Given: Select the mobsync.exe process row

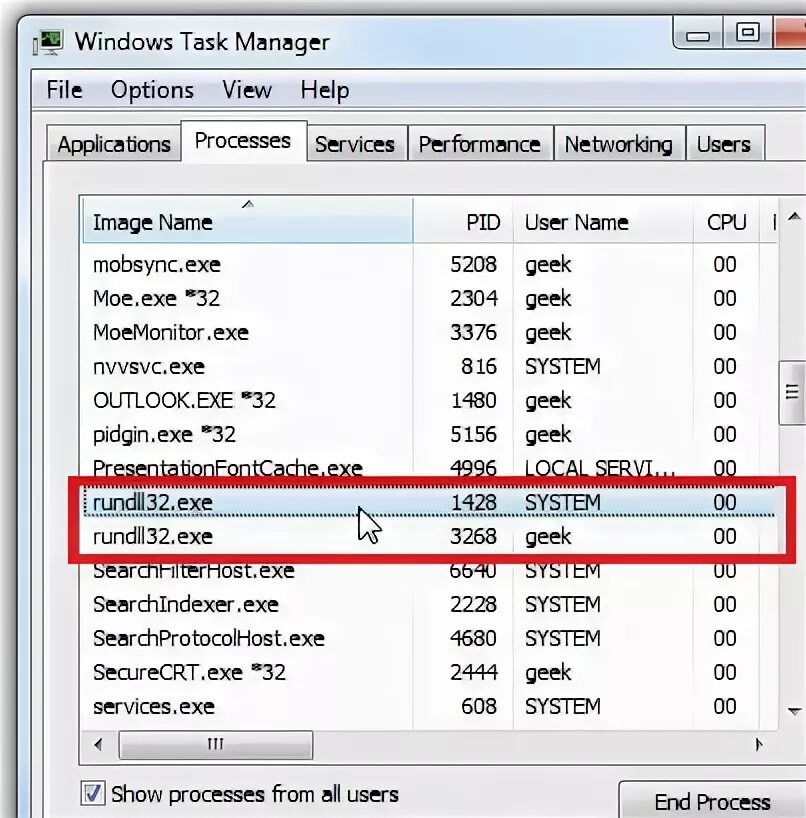Looking at the screenshot, I should coord(428,264).
